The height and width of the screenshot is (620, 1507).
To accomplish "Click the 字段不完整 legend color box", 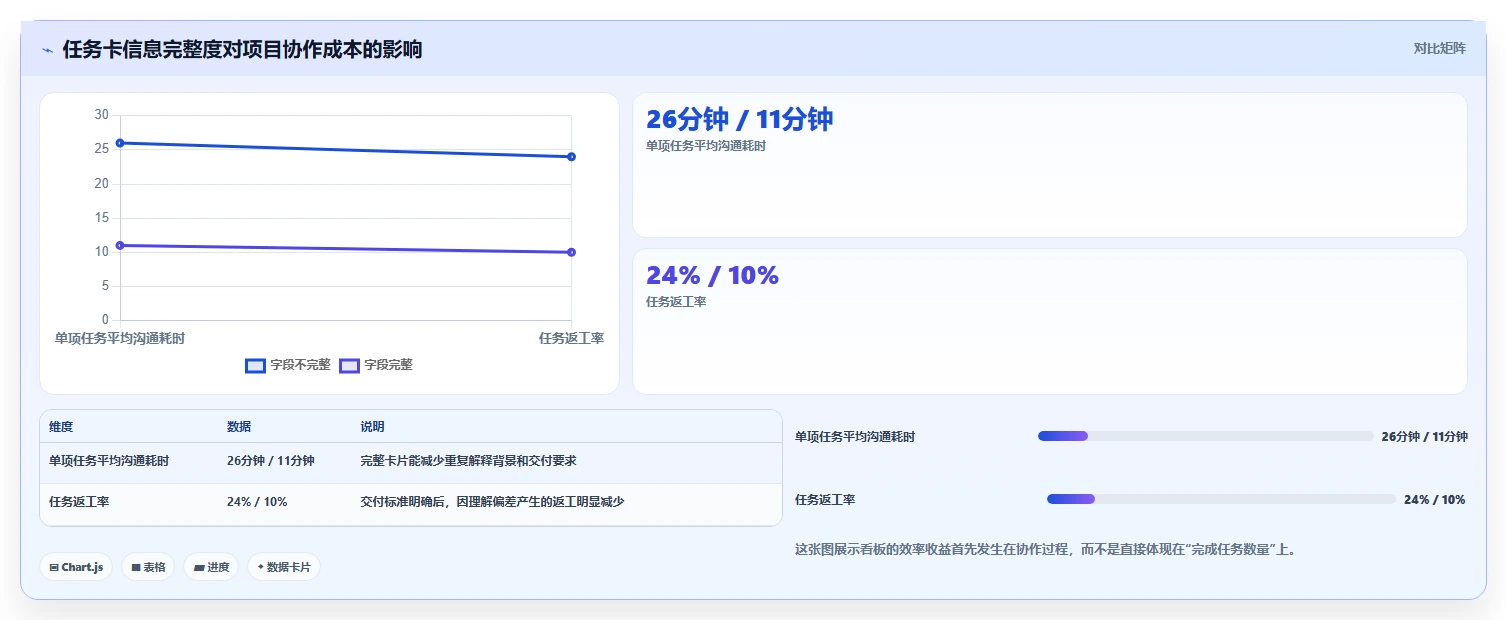I will point(255,366).
